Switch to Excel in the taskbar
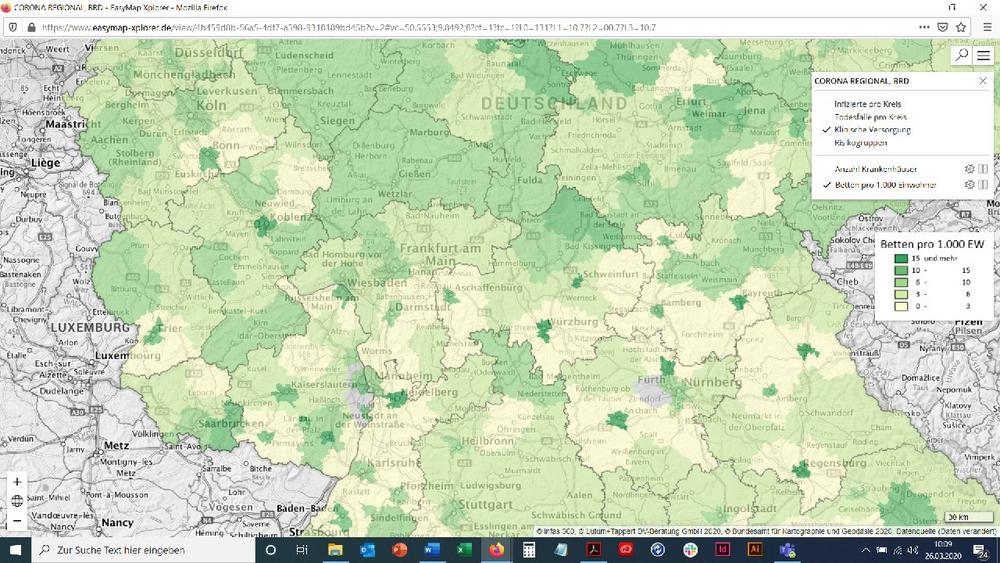 click(x=464, y=550)
